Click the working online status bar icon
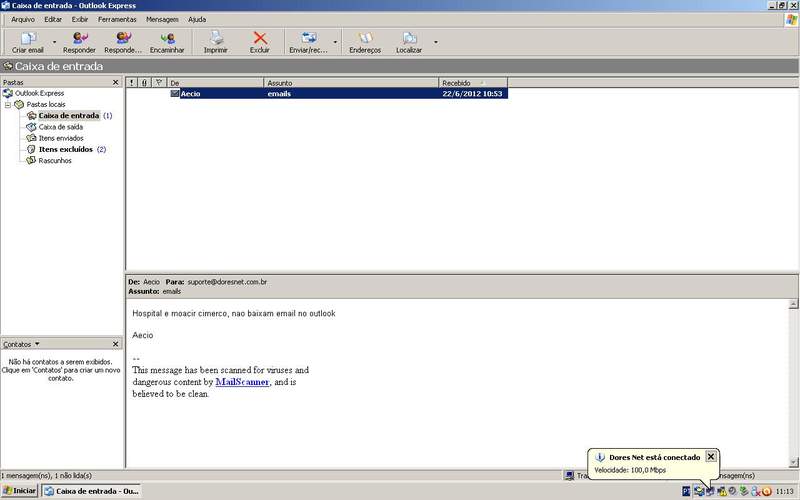Viewport: 800px width, 500px height. tap(569, 476)
